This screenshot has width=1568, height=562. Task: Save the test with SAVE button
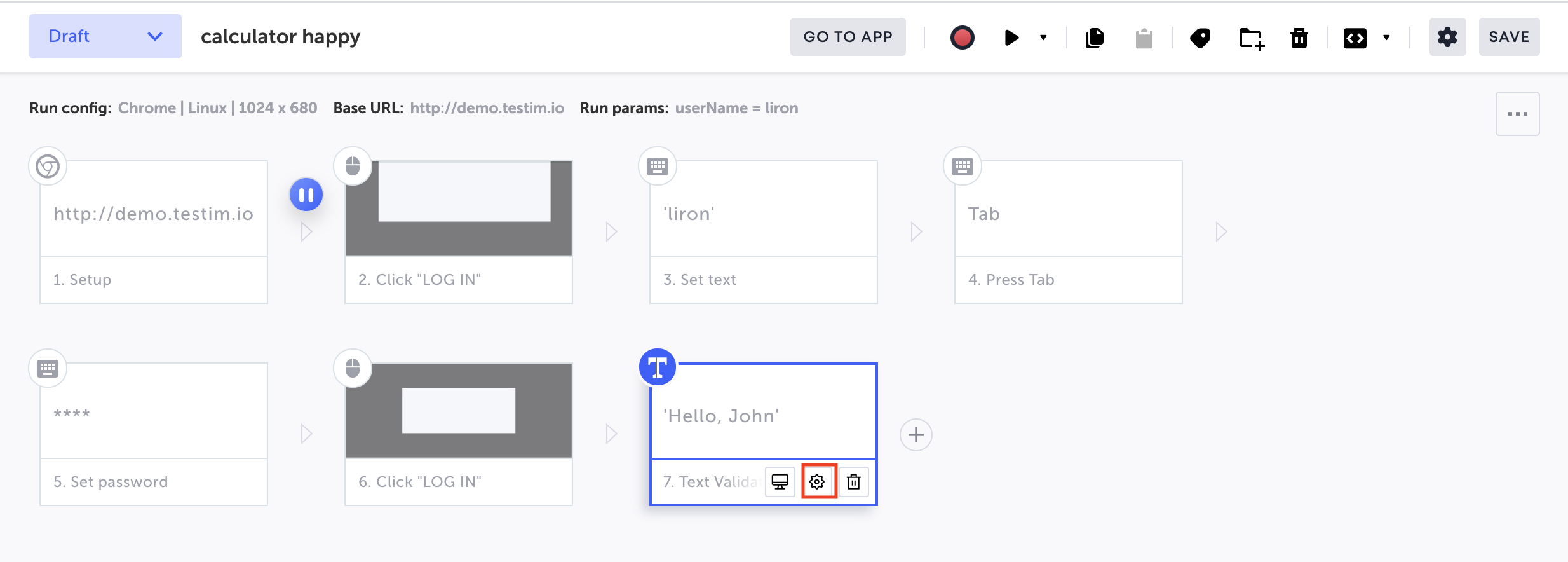(1509, 37)
